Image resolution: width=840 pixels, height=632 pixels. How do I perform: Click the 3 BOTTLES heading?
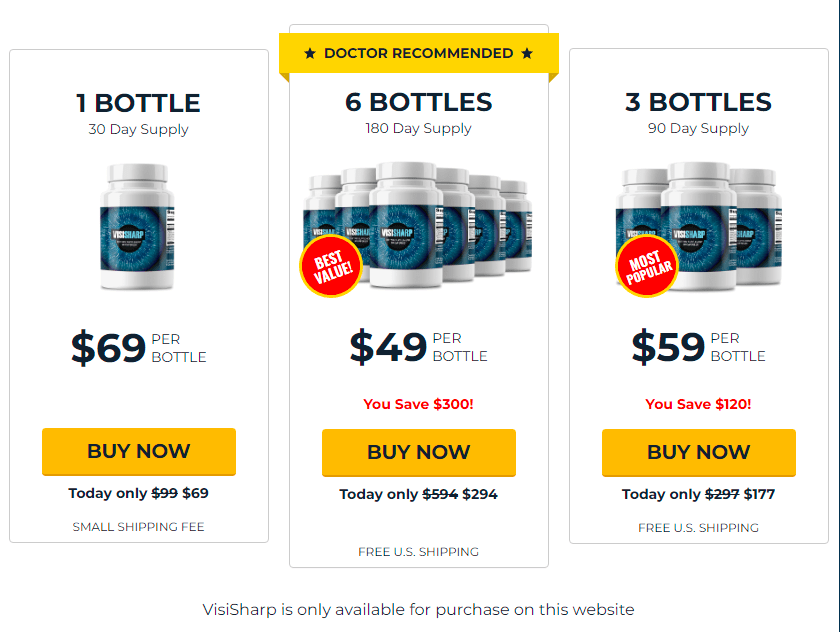(x=698, y=102)
